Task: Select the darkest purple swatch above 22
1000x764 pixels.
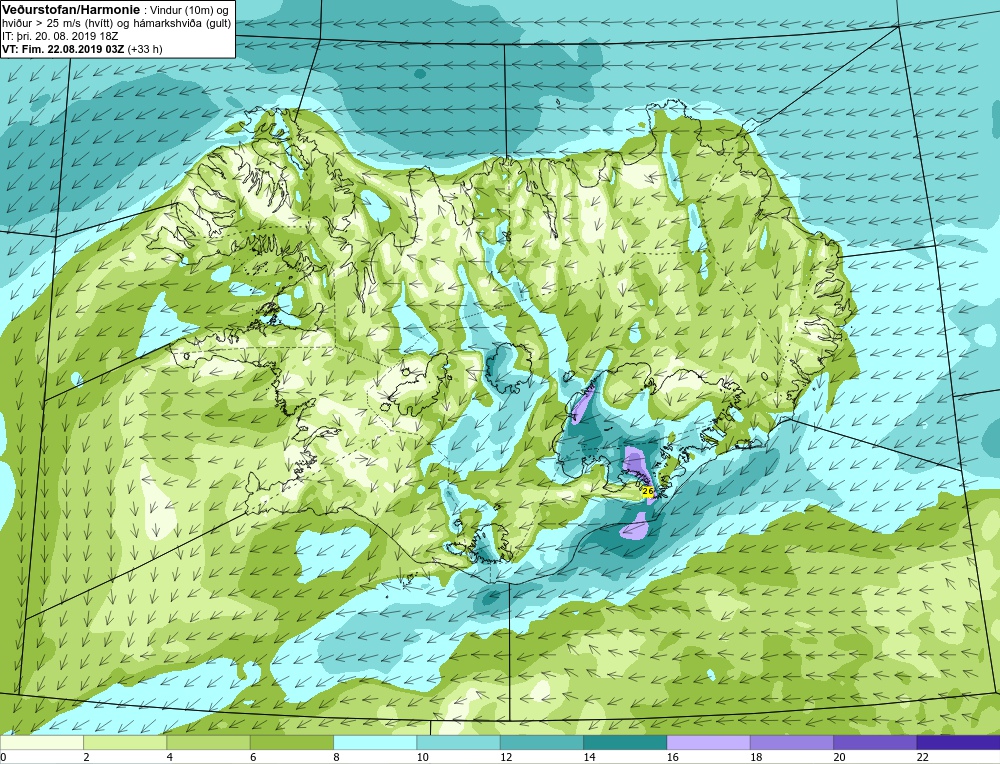Action: tap(958, 742)
